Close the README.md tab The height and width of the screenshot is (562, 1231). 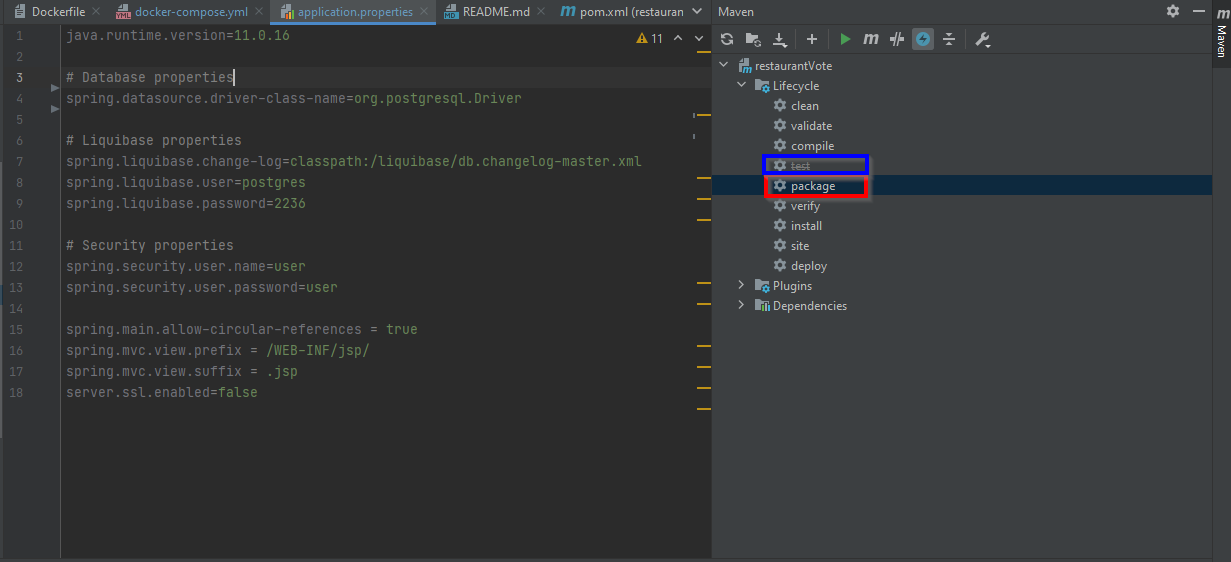(x=540, y=12)
